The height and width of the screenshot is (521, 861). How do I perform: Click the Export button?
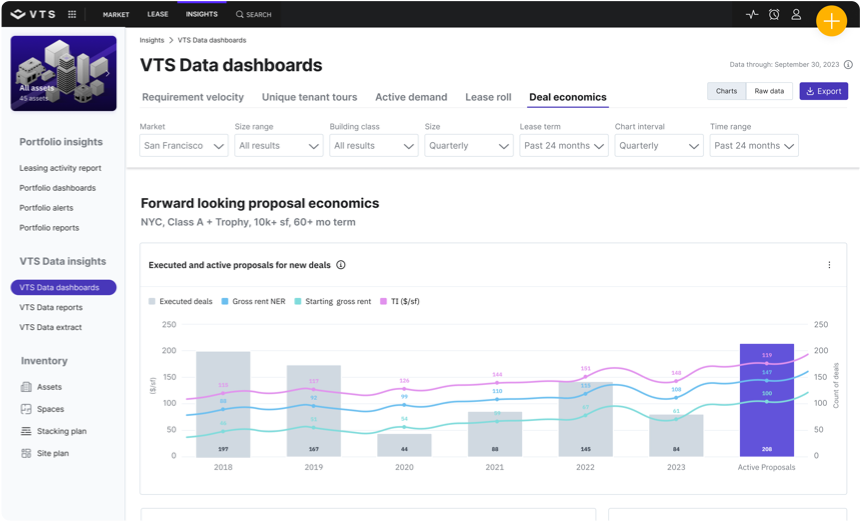click(x=823, y=91)
